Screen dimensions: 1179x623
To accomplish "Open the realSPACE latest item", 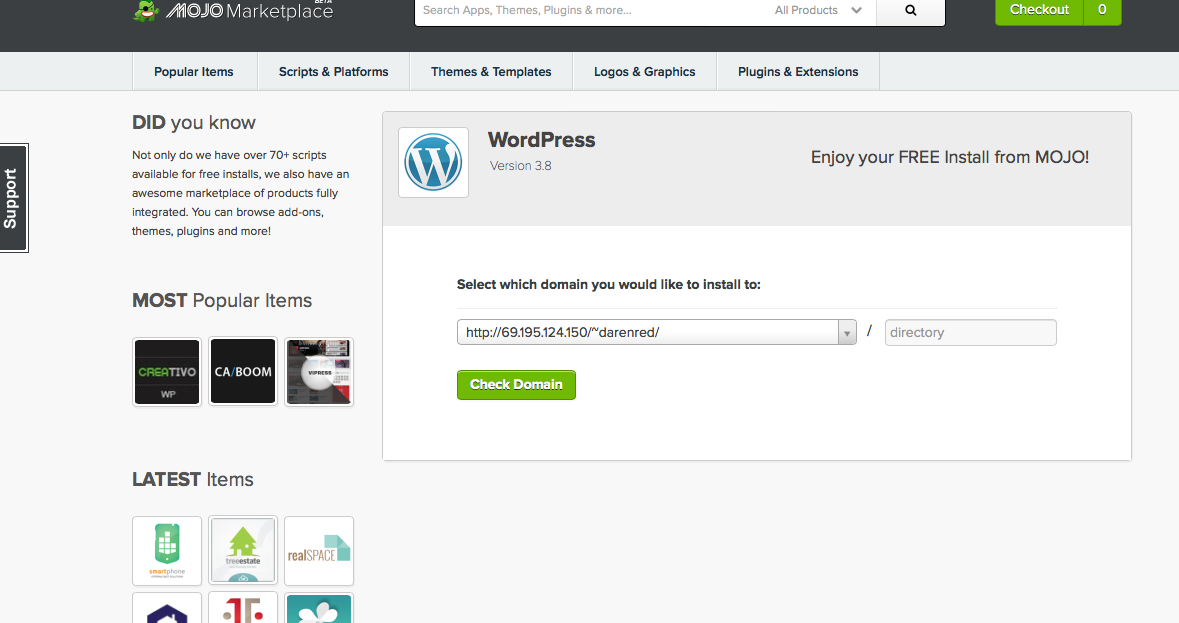I will (x=319, y=551).
